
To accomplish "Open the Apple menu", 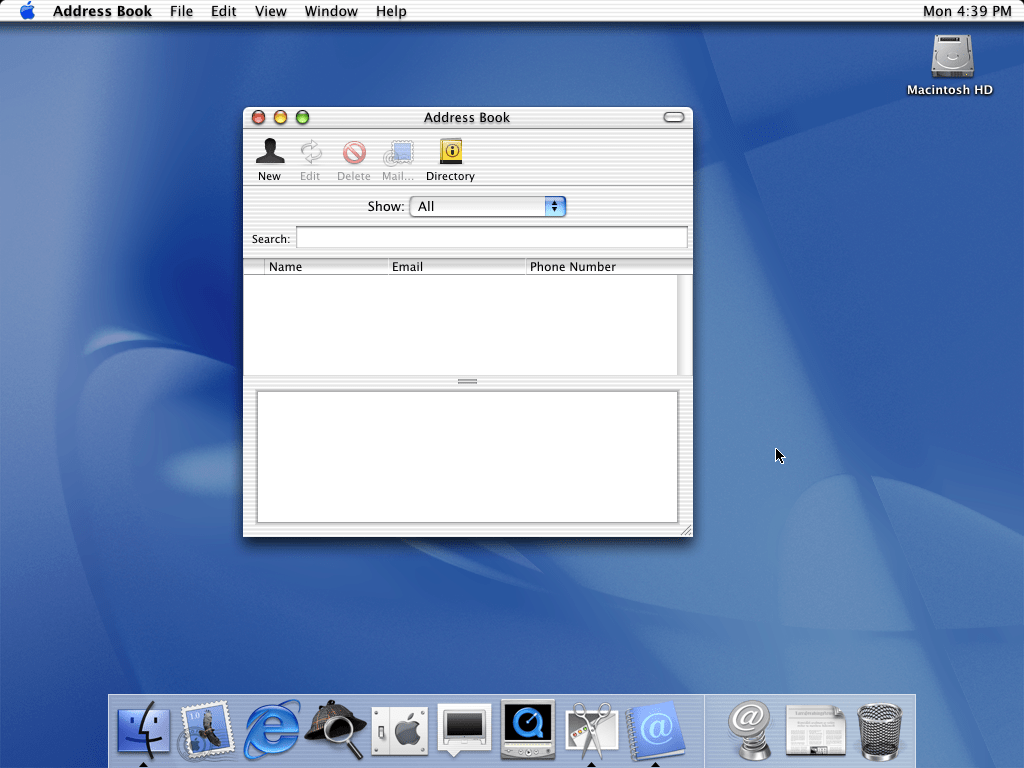I will point(27,11).
